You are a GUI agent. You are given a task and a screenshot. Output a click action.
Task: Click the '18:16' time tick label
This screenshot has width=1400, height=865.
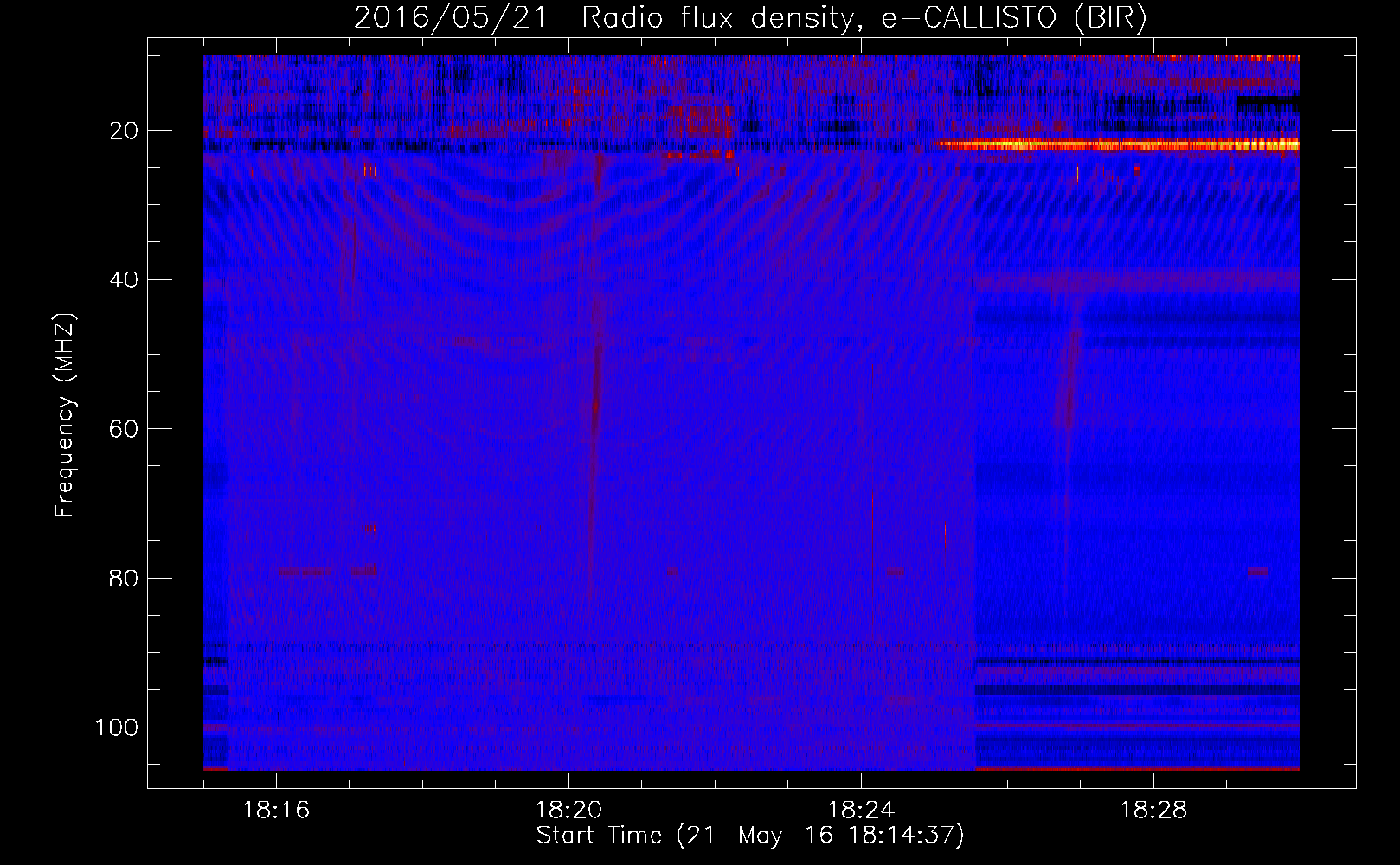[276, 811]
